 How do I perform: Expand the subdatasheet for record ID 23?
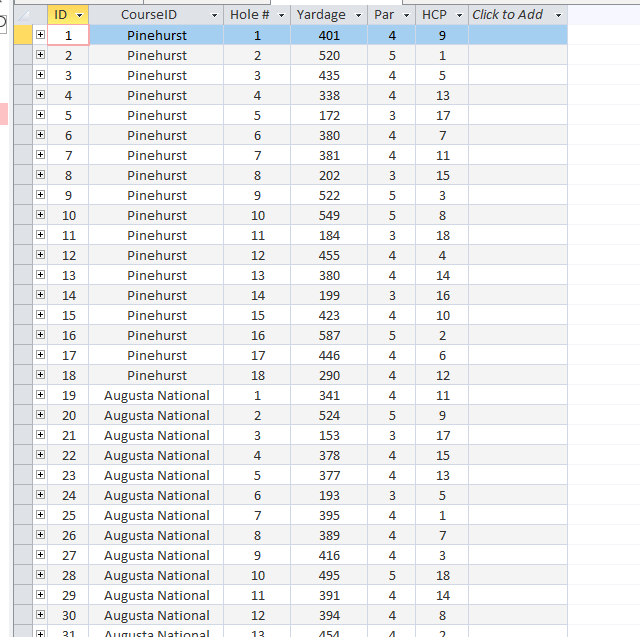click(40, 475)
